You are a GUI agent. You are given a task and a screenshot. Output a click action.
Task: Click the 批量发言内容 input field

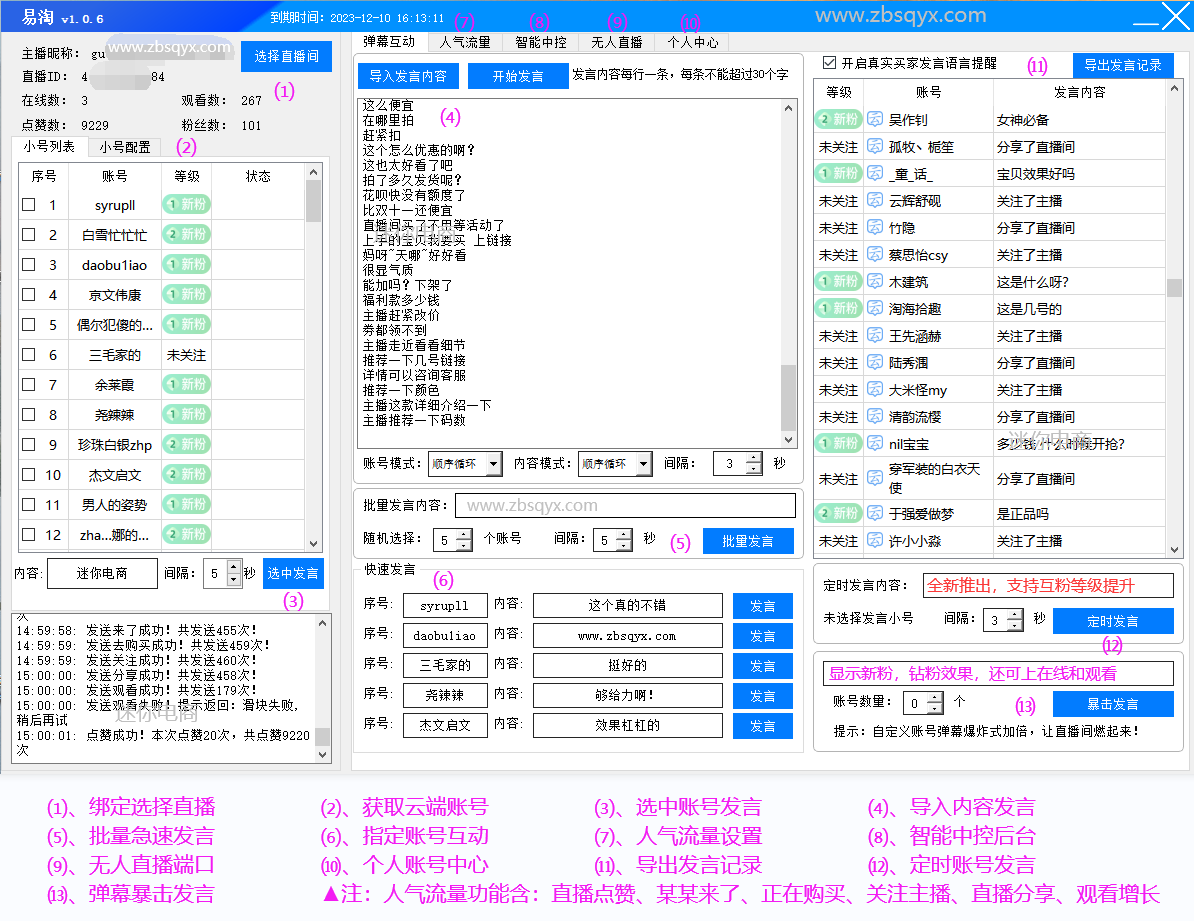tap(625, 505)
